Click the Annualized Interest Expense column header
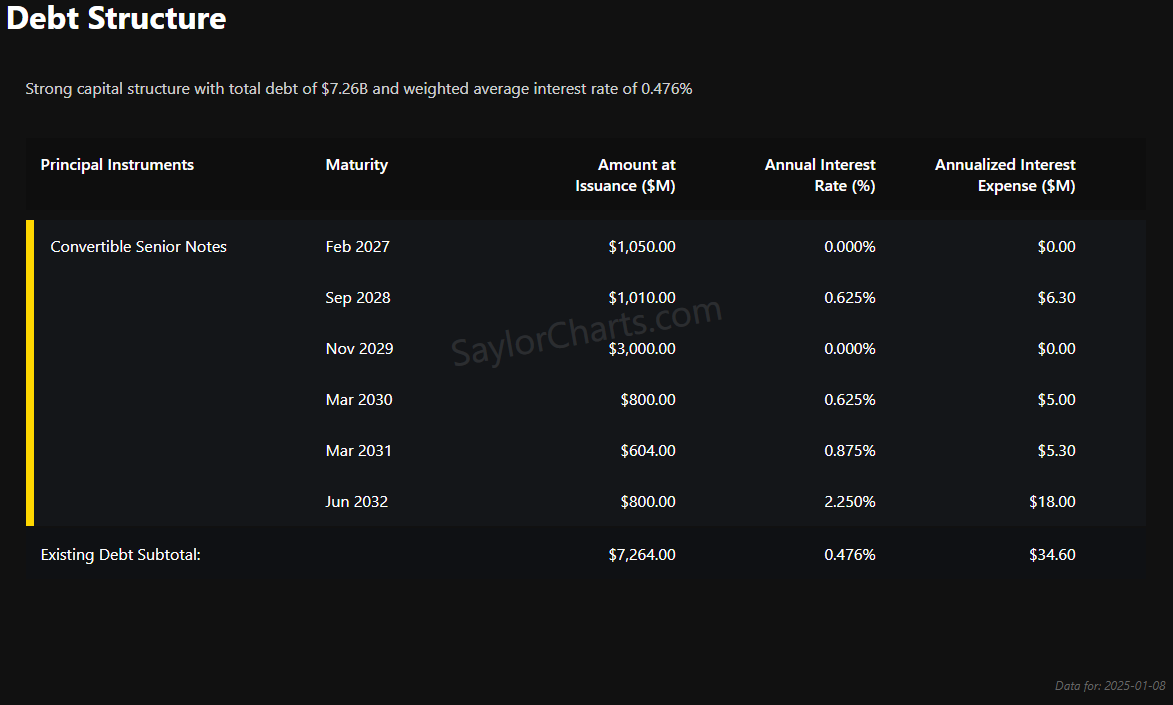The width and height of the screenshot is (1173, 705). pyautogui.click(x=1005, y=175)
